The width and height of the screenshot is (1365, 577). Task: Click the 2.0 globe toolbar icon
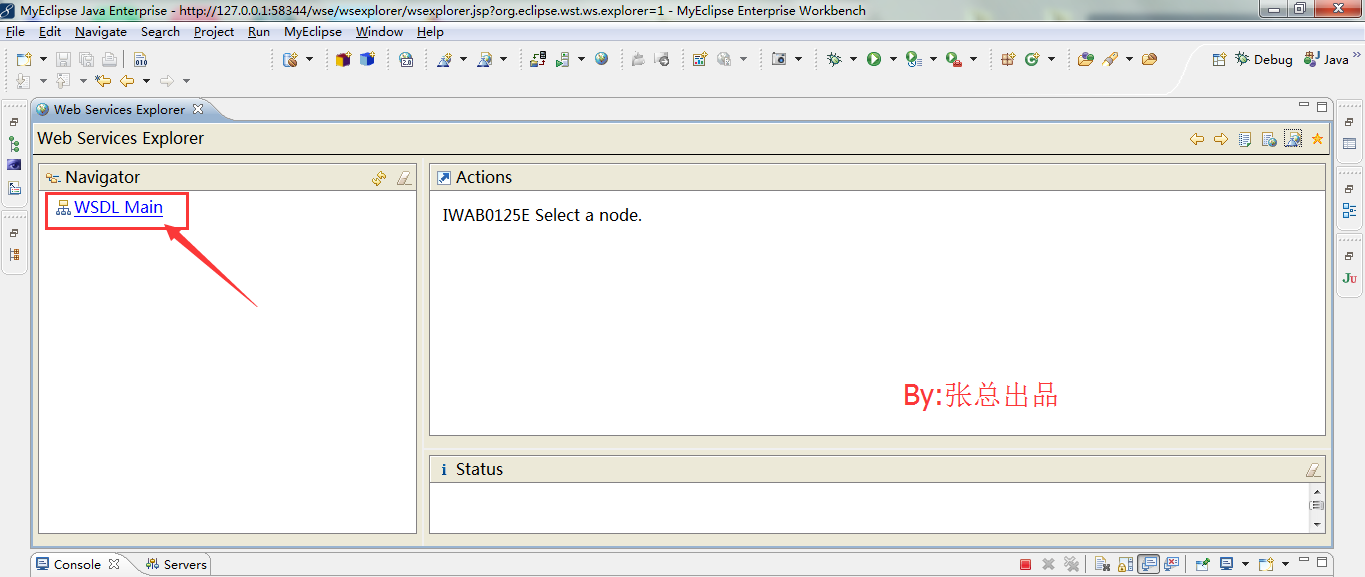point(406,60)
